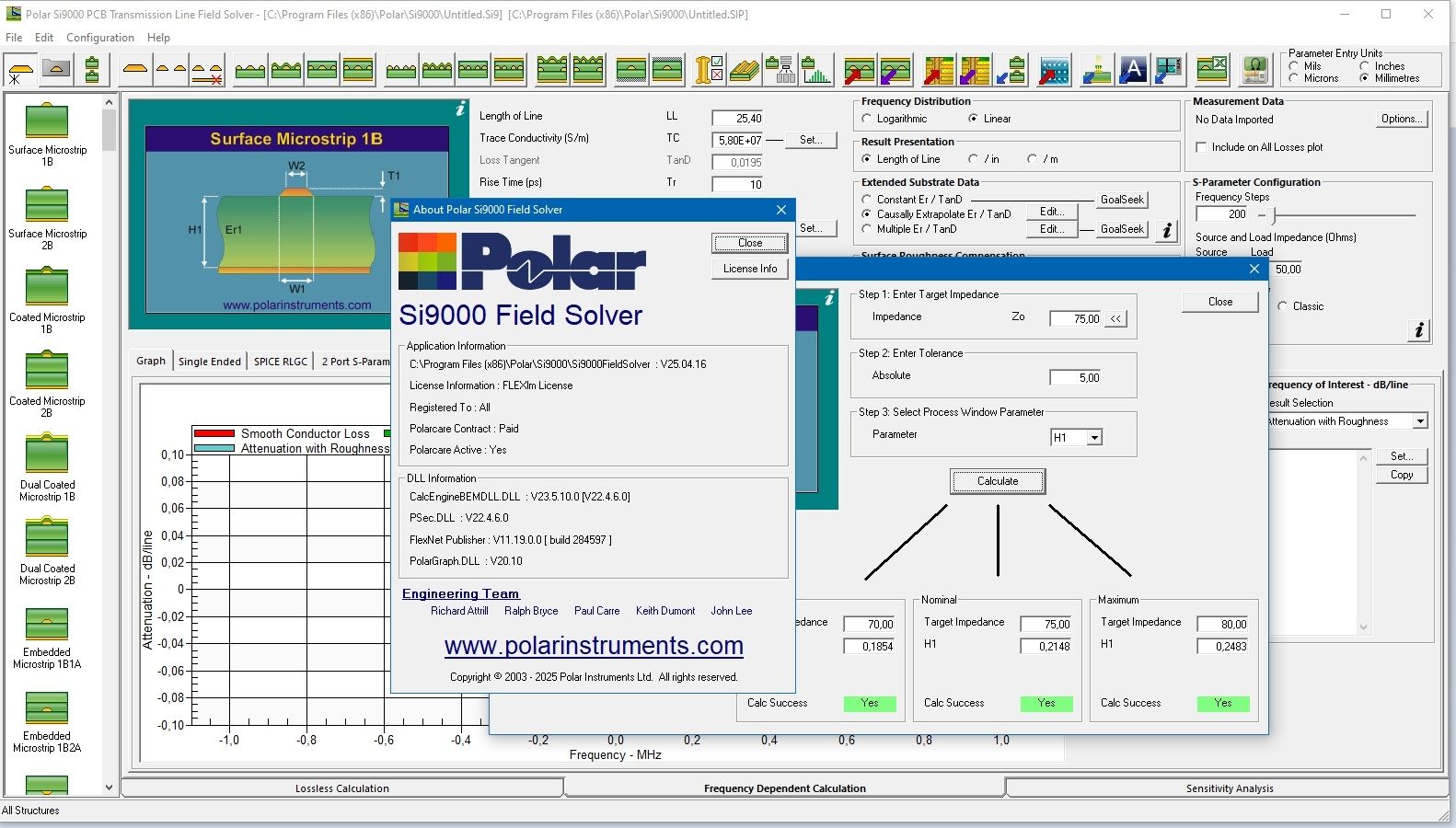This screenshot has width=1456, height=828.
Task: Enable Include on All Losses plot
Action: coord(1259,147)
